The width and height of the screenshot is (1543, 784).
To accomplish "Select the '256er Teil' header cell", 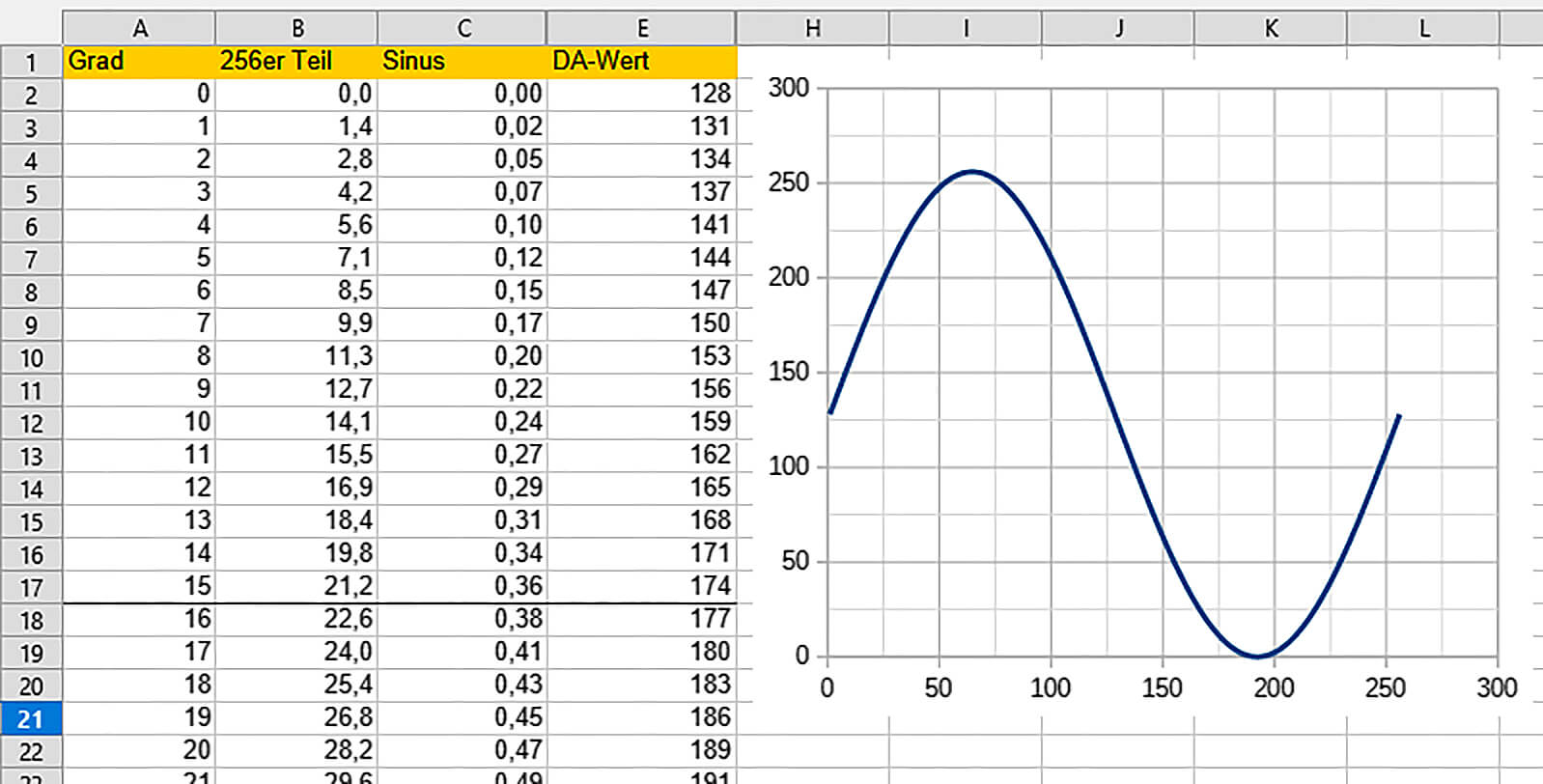I will pos(296,62).
